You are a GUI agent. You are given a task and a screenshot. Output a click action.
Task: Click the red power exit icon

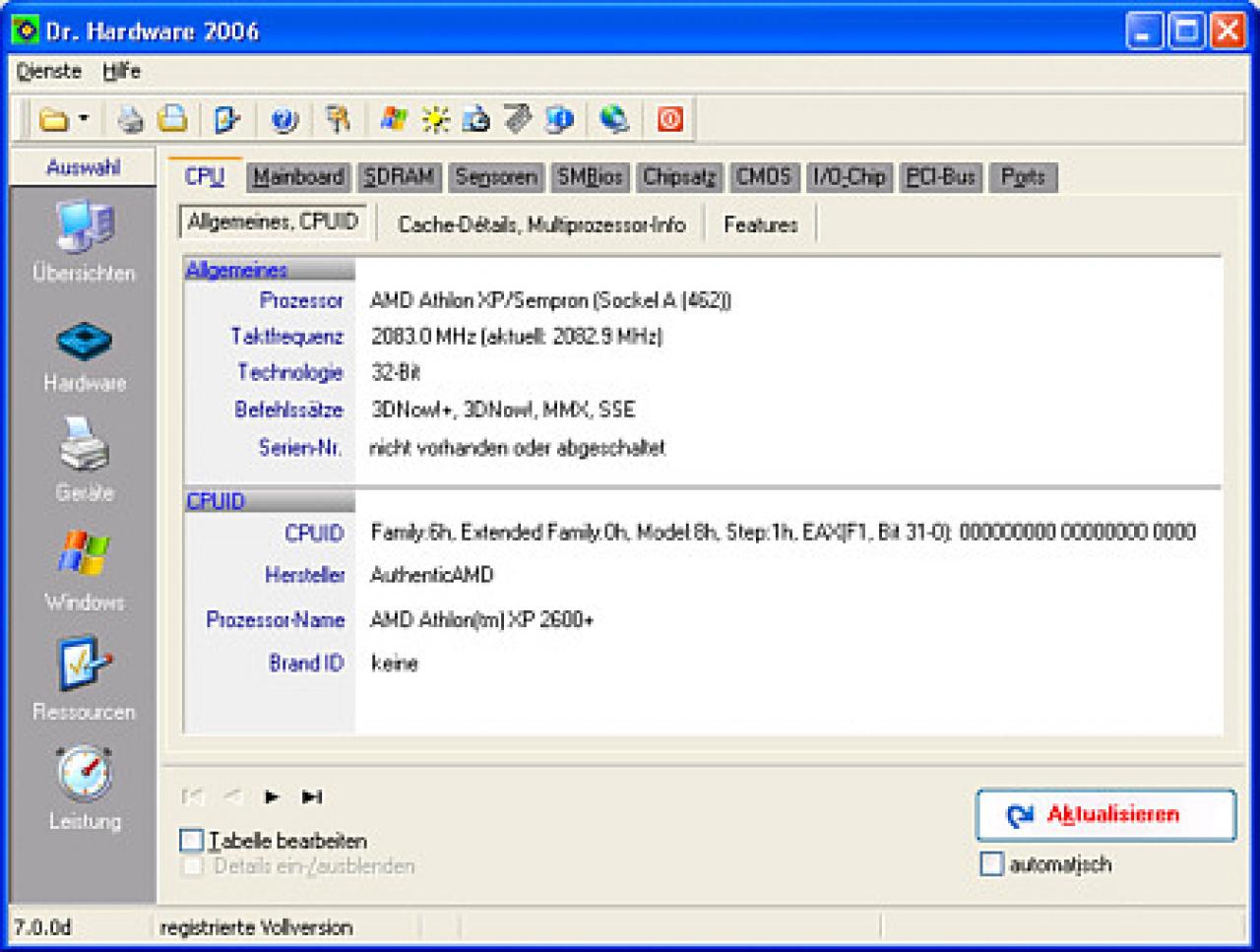669,119
